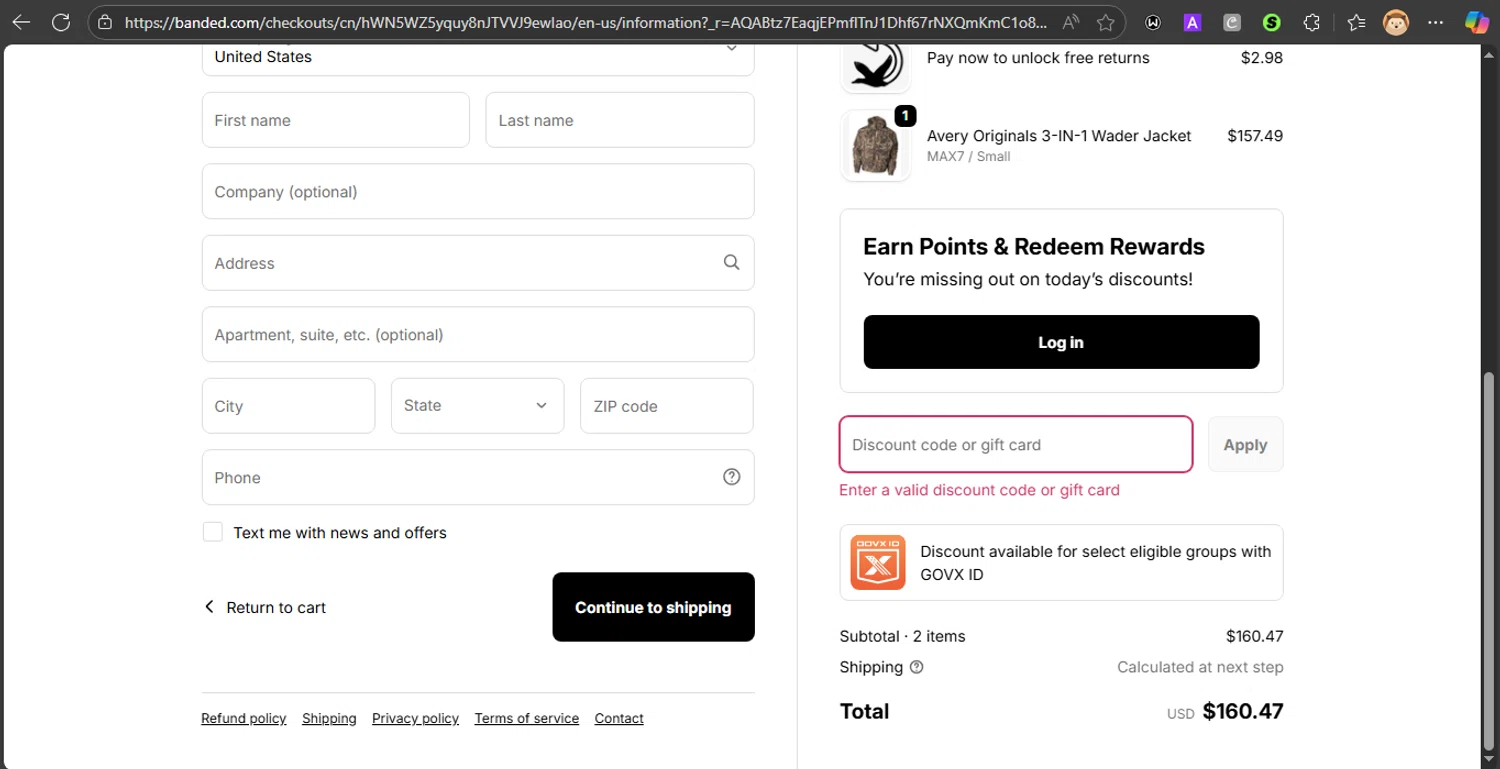
Task: Go back using the browser back arrow
Action: [21, 22]
